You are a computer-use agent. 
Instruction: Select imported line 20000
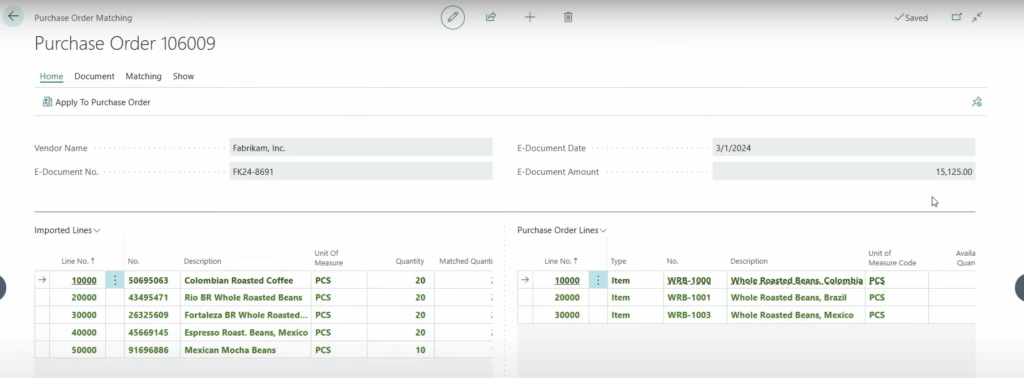[x=84, y=298]
